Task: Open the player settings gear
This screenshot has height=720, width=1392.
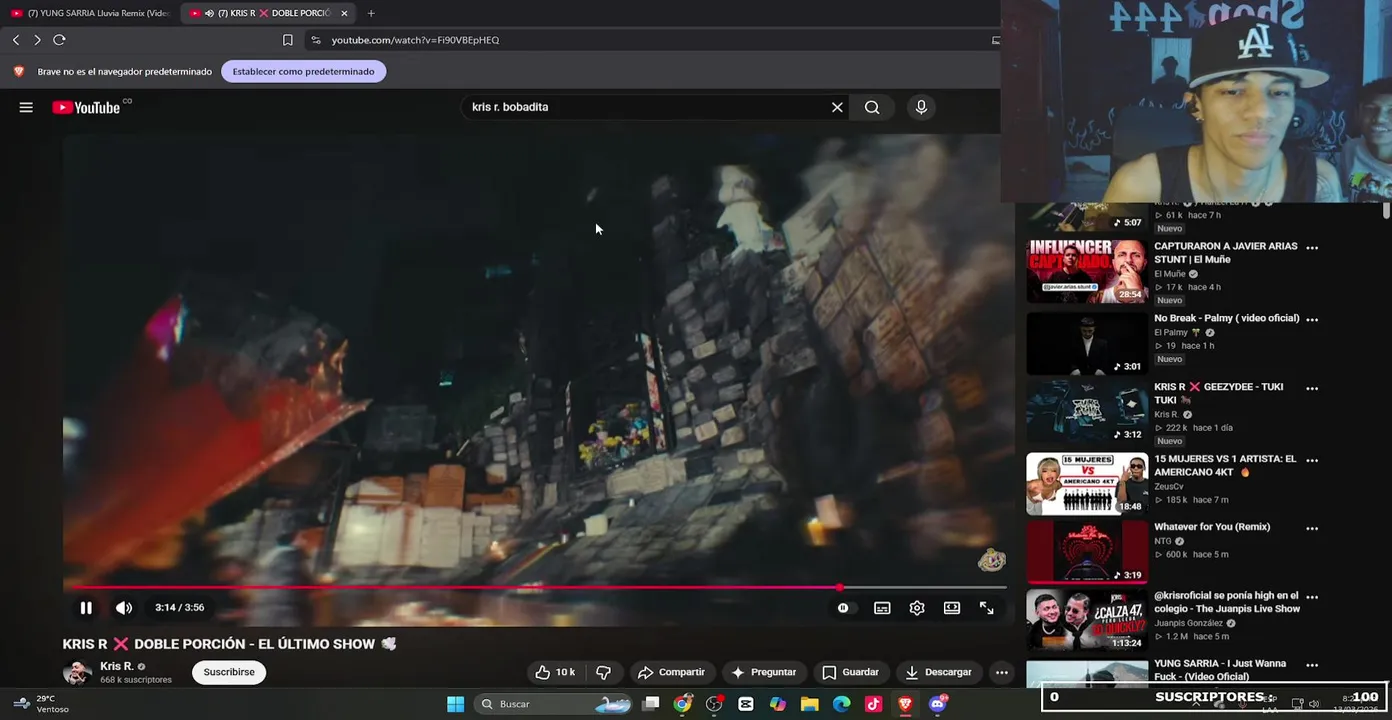Action: [x=917, y=608]
